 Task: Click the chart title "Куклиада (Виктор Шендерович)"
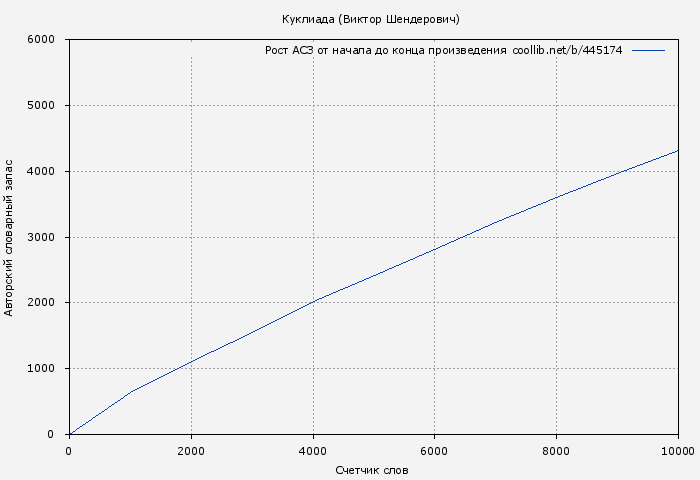(371, 19)
